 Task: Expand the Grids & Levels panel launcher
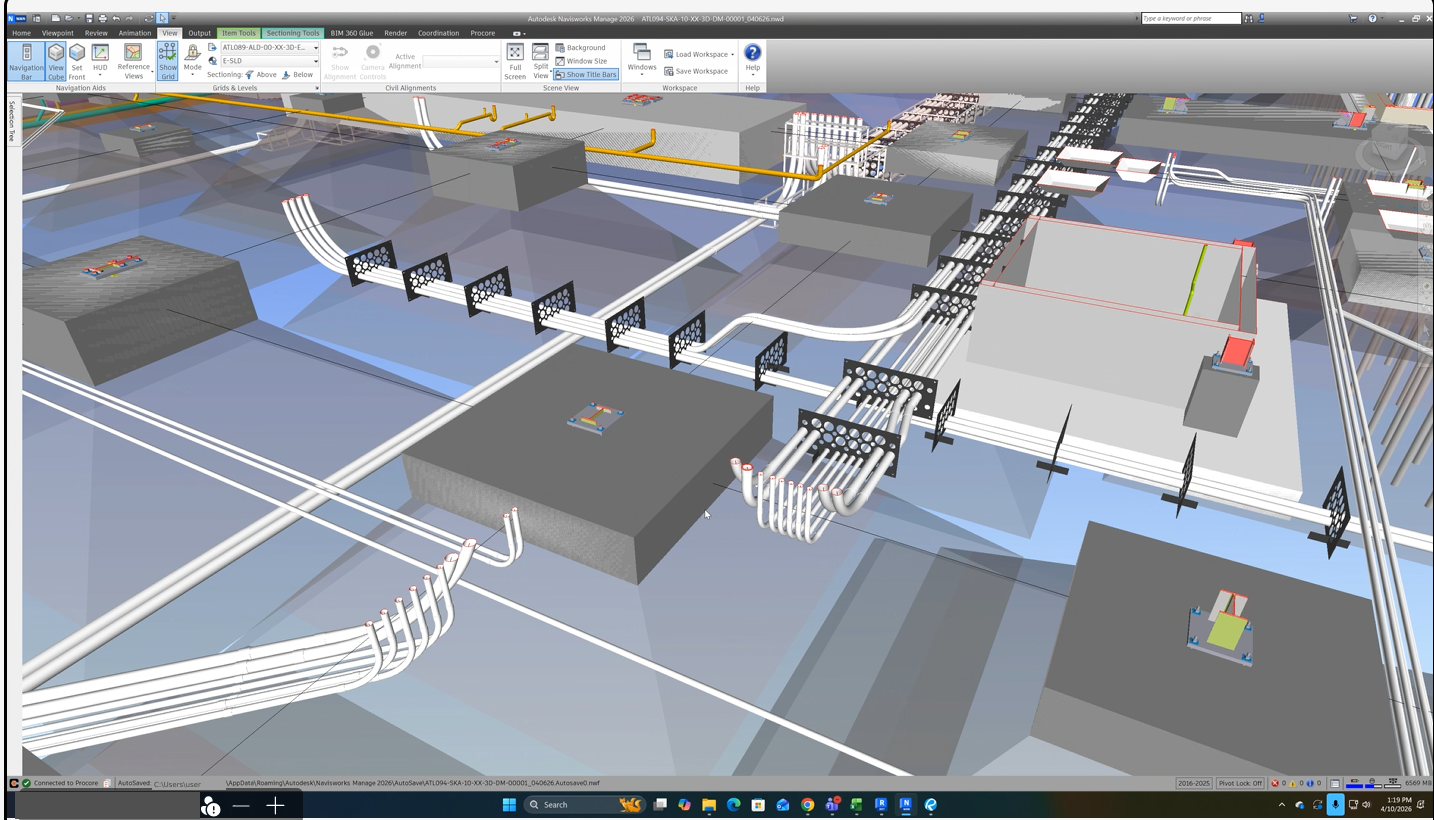pos(318,88)
